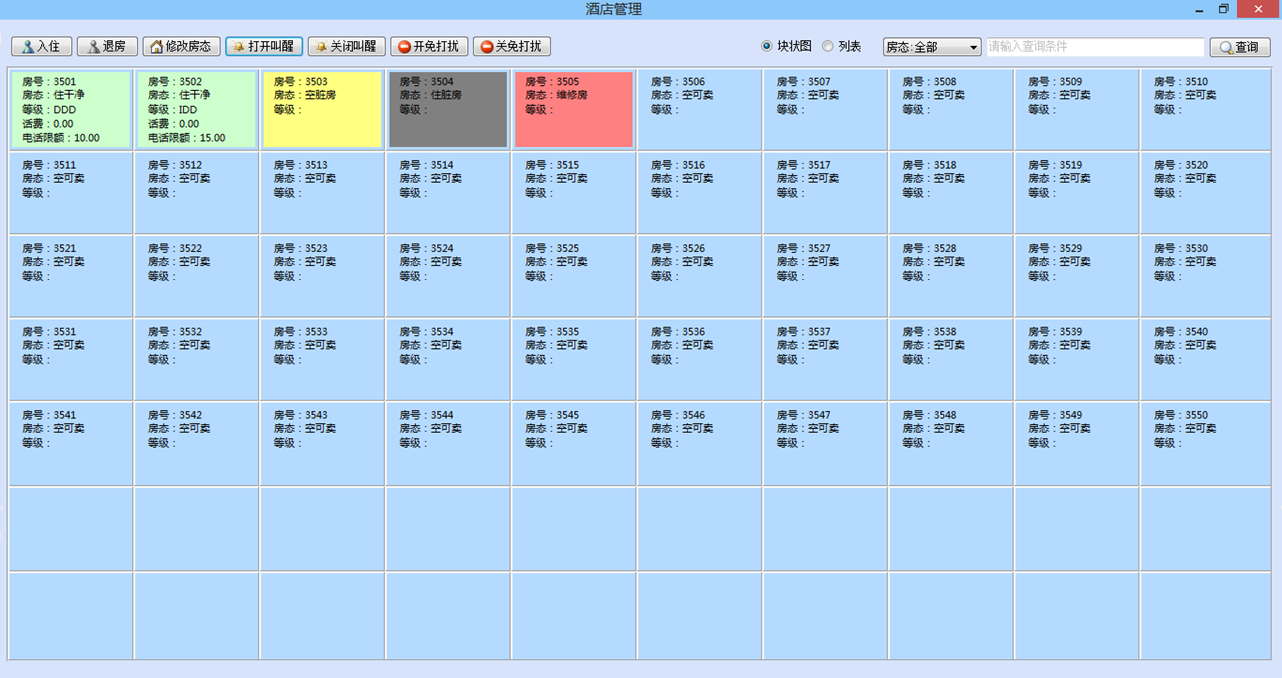This screenshot has height=678, width=1282.
Task: Enable do-not-disturb with 开免打扰
Action: pyautogui.click(x=429, y=47)
